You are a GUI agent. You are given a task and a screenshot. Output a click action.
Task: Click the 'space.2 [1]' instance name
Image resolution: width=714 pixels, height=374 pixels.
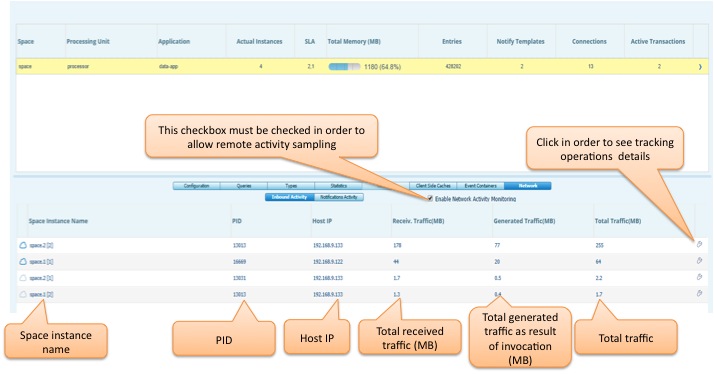(x=41, y=278)
